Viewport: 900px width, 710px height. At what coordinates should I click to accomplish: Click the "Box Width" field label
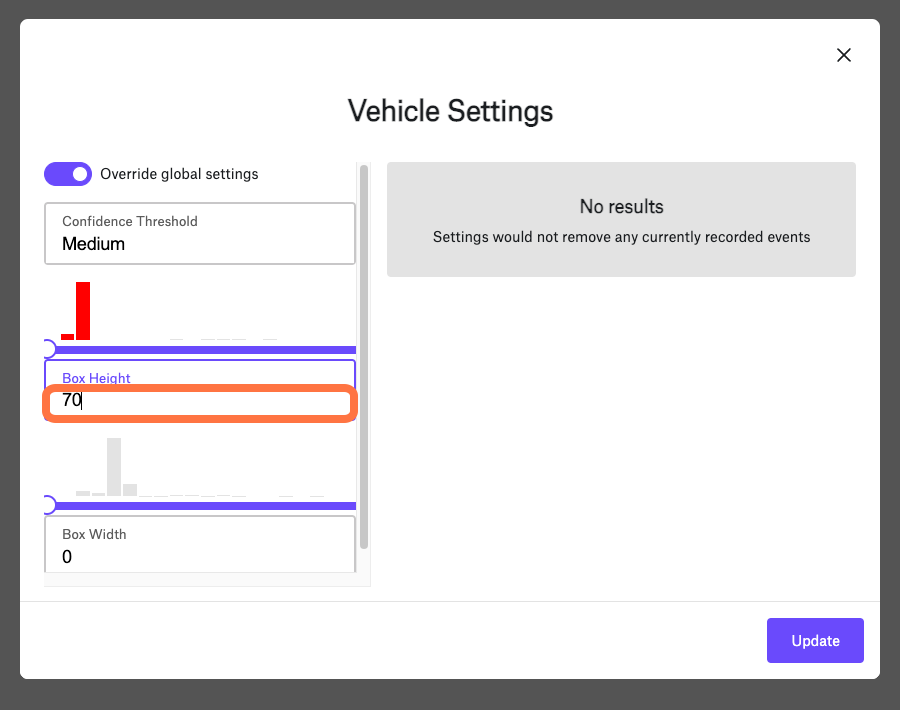point(94,534)
